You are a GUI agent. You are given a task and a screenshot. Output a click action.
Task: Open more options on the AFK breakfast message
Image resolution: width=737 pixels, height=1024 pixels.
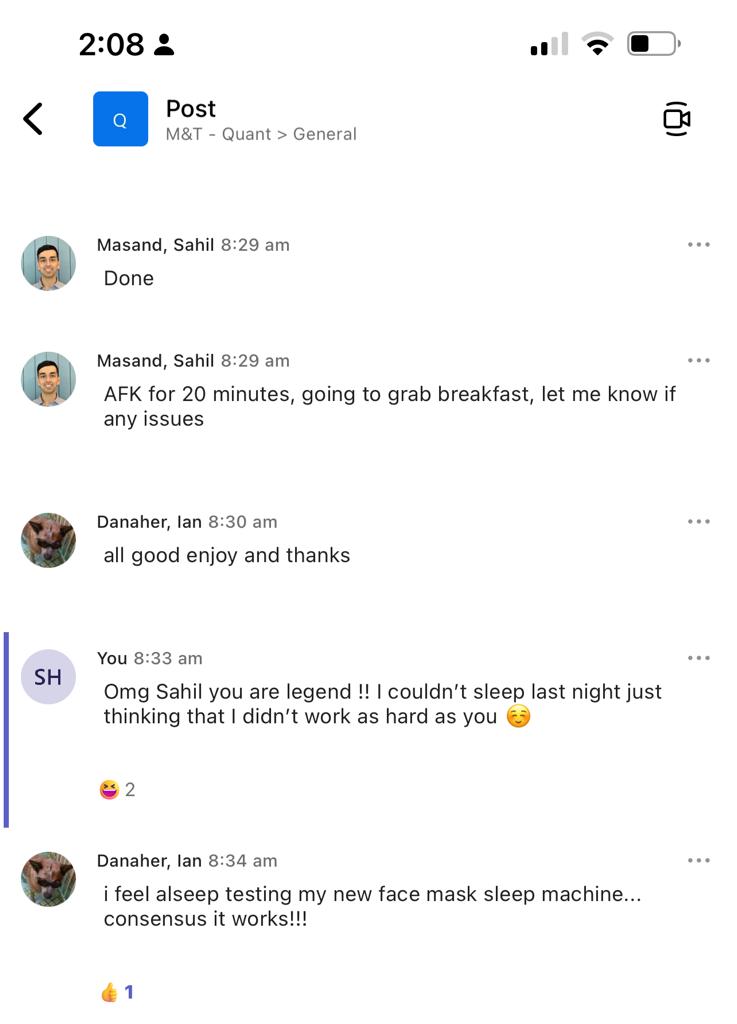(x=699, y=361)
